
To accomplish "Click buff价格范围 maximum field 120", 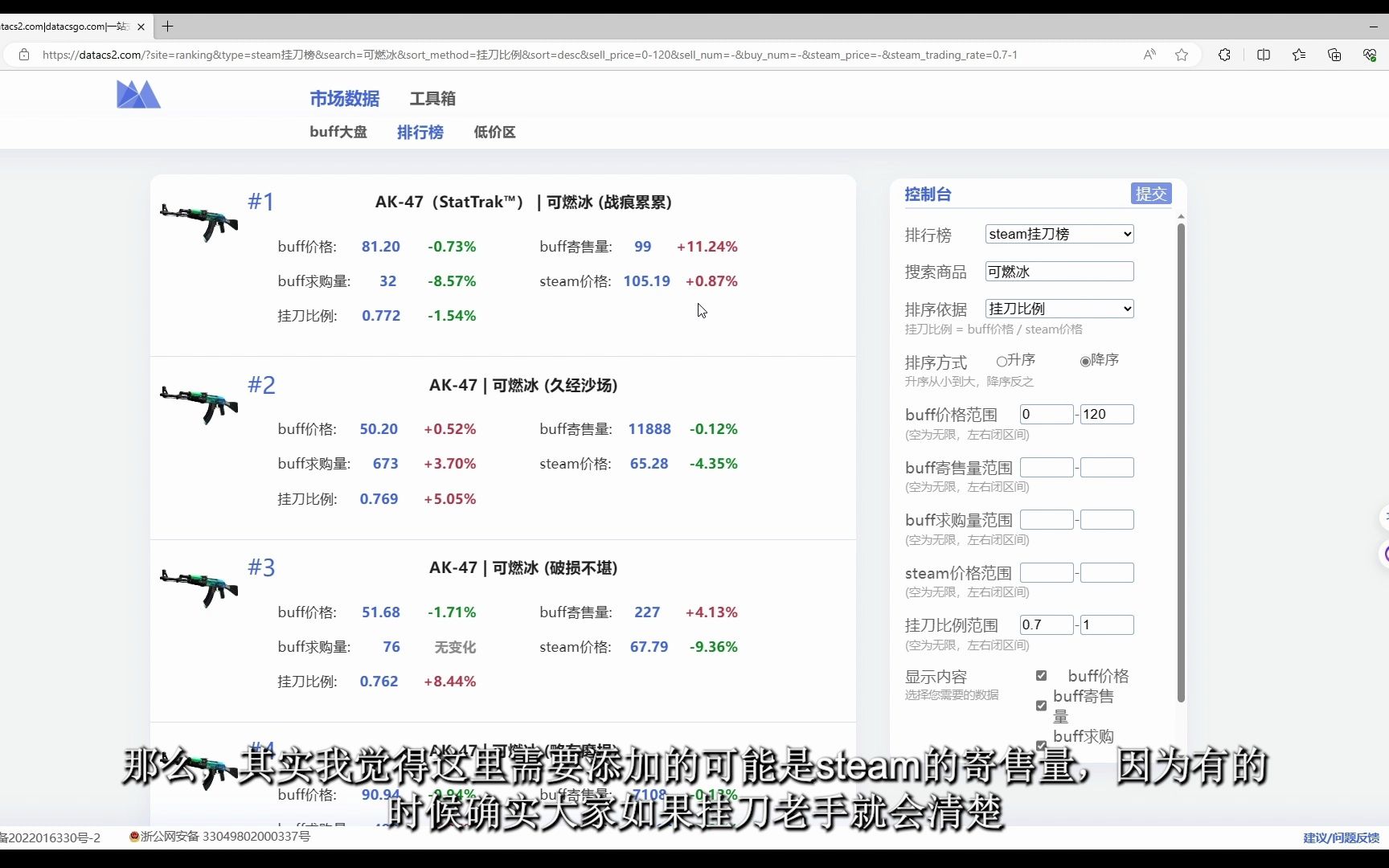I will 1107,414.
